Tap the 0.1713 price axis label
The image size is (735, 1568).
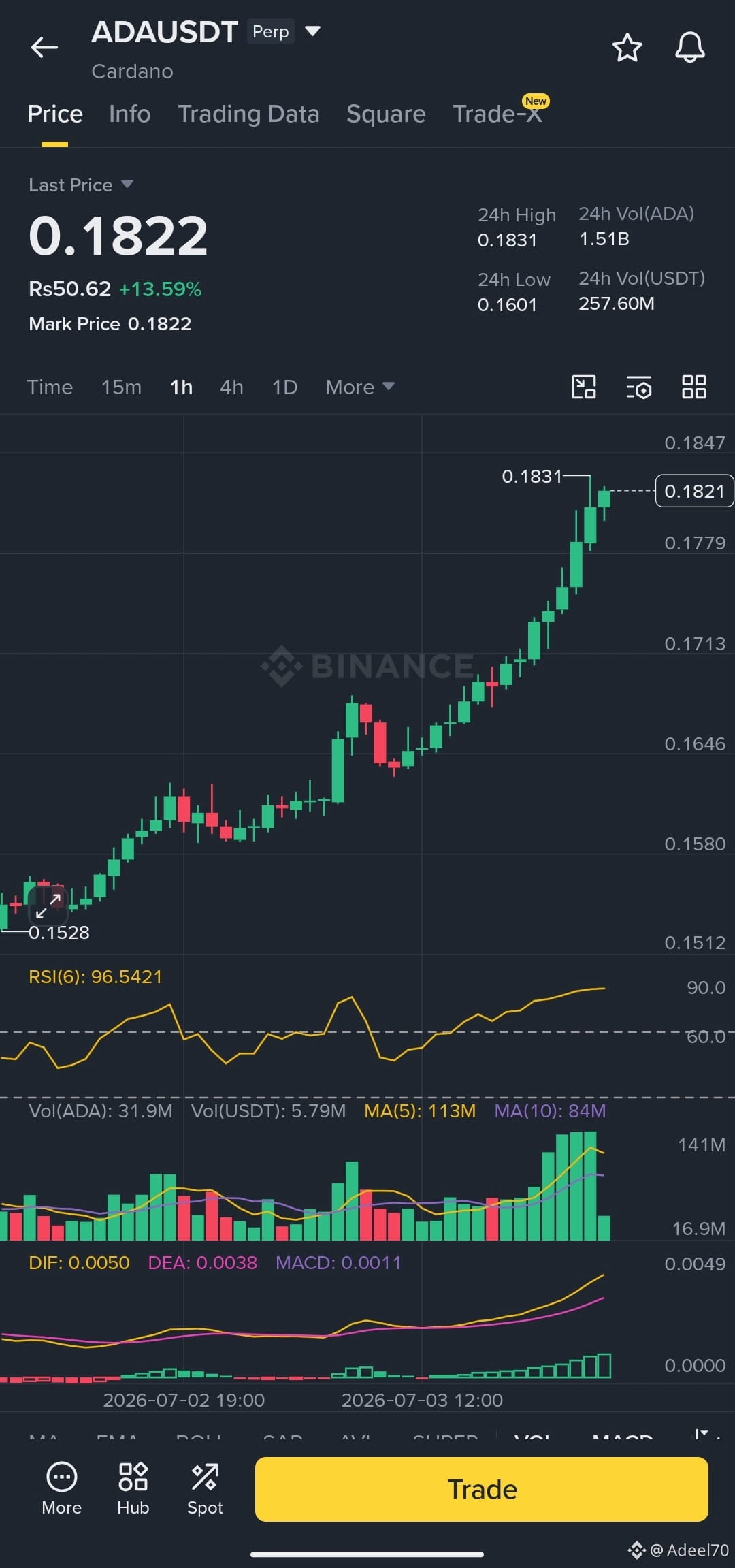tap(695, 643)
